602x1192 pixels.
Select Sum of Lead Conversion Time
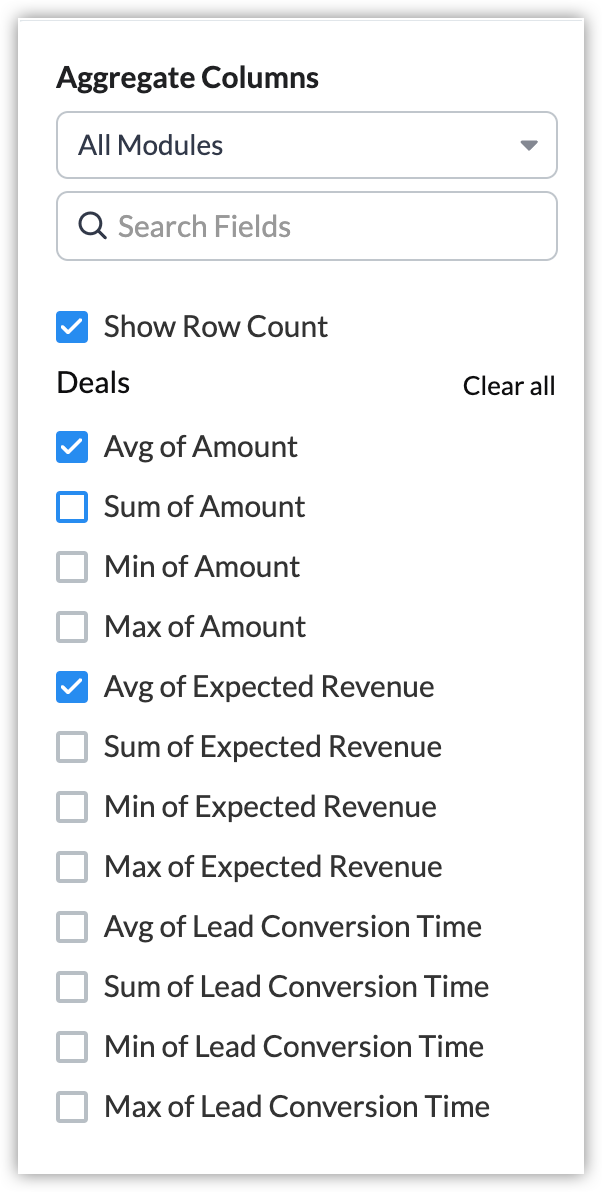(72, 987)
